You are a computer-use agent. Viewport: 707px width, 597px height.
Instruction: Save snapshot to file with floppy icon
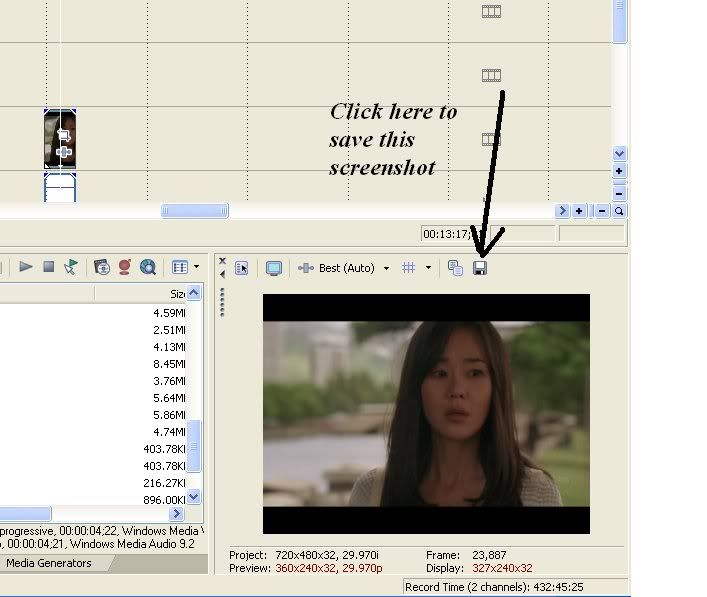click(480, 268)
